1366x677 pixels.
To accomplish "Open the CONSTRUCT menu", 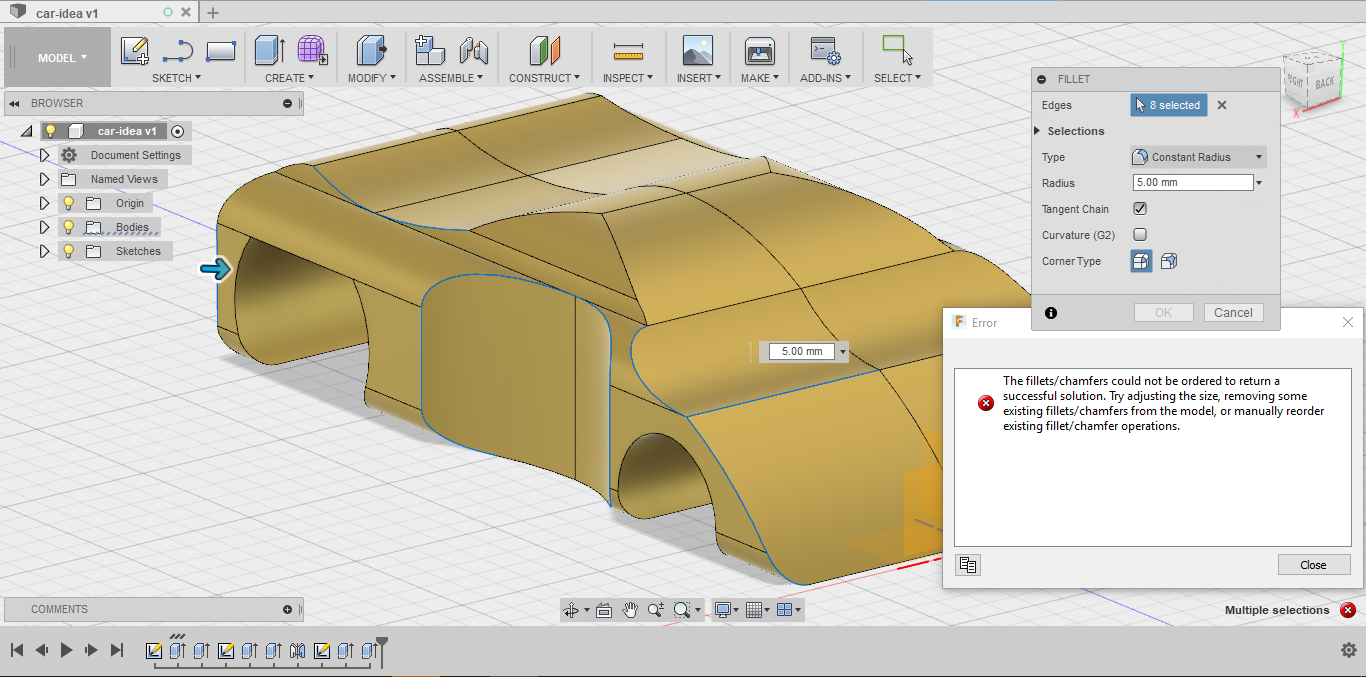I will (x=544, y=78).
